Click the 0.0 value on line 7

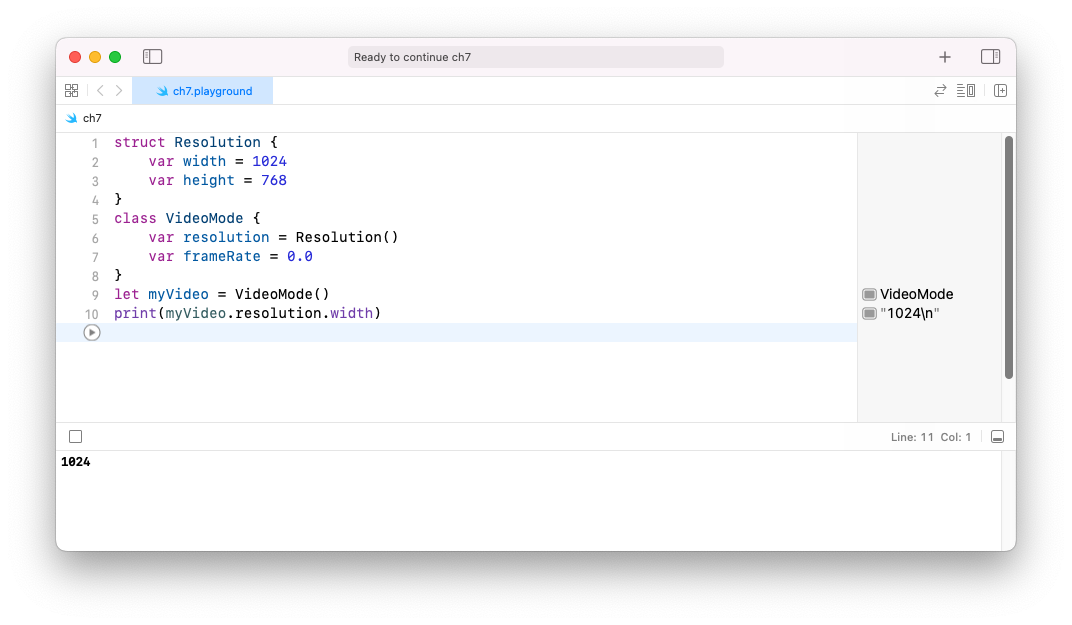tap(299, 256)
